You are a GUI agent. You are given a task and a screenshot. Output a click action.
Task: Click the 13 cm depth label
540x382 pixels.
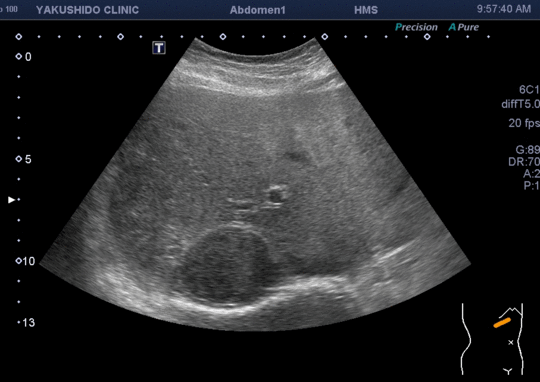click(x=29, y=323)
